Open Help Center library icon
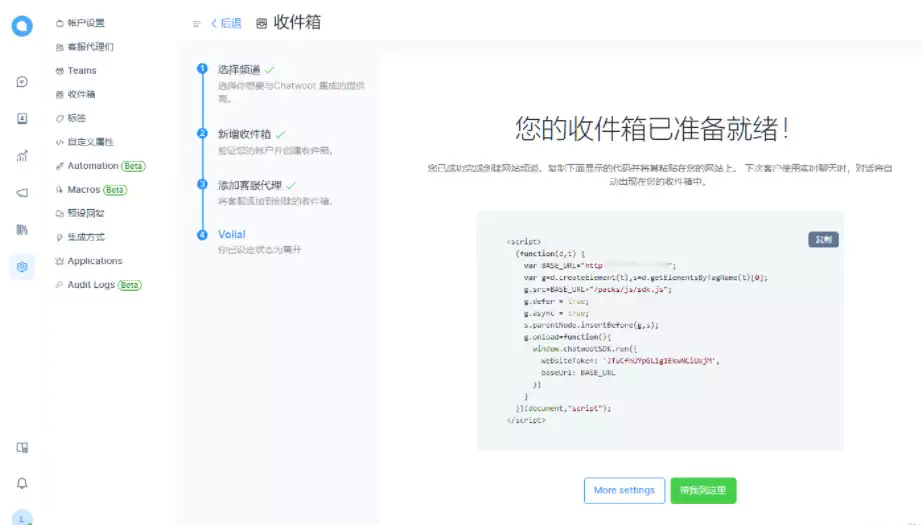This screenshot has width=923, height=525. [22, 230]
